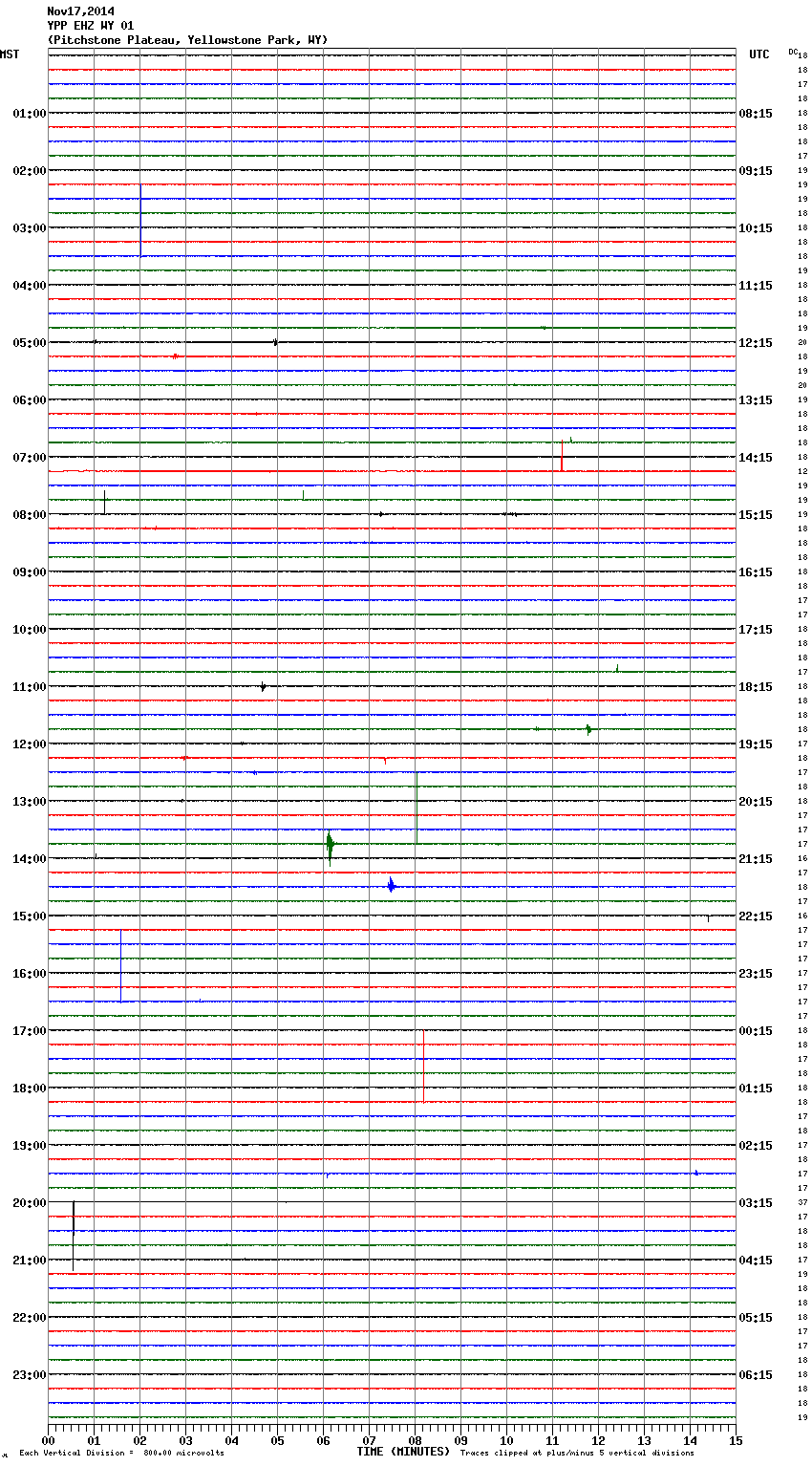812x1466 pixels.
Task: Select the 10:00 MST time label
Action: click(x=29, y=630)
